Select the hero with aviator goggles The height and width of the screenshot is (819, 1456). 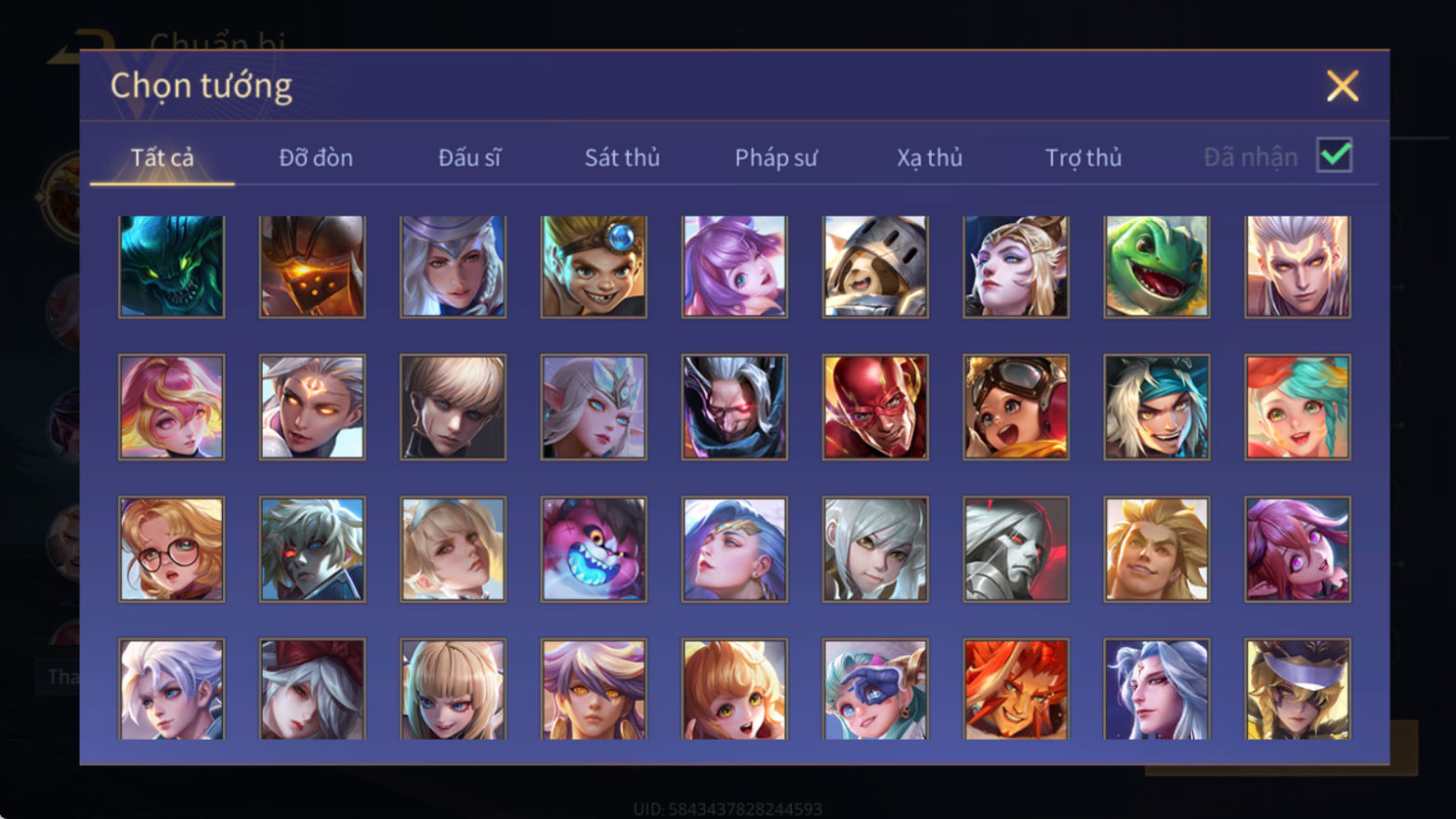coord(1016,407)
